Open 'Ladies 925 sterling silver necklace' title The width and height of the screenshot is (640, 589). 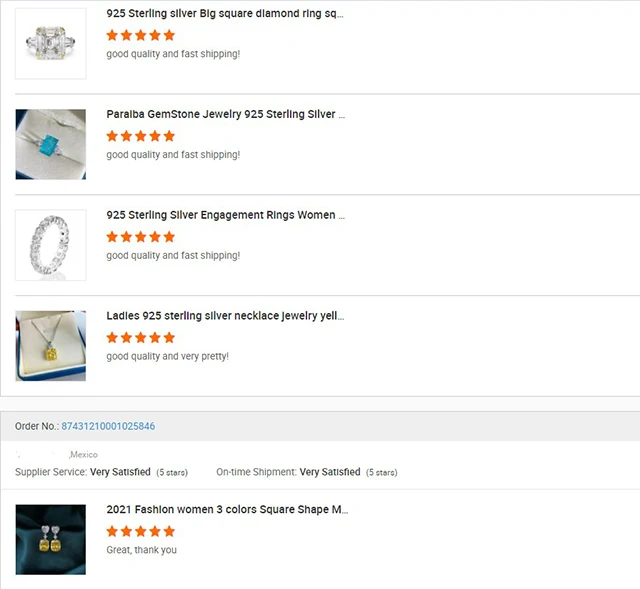point(225,316)
